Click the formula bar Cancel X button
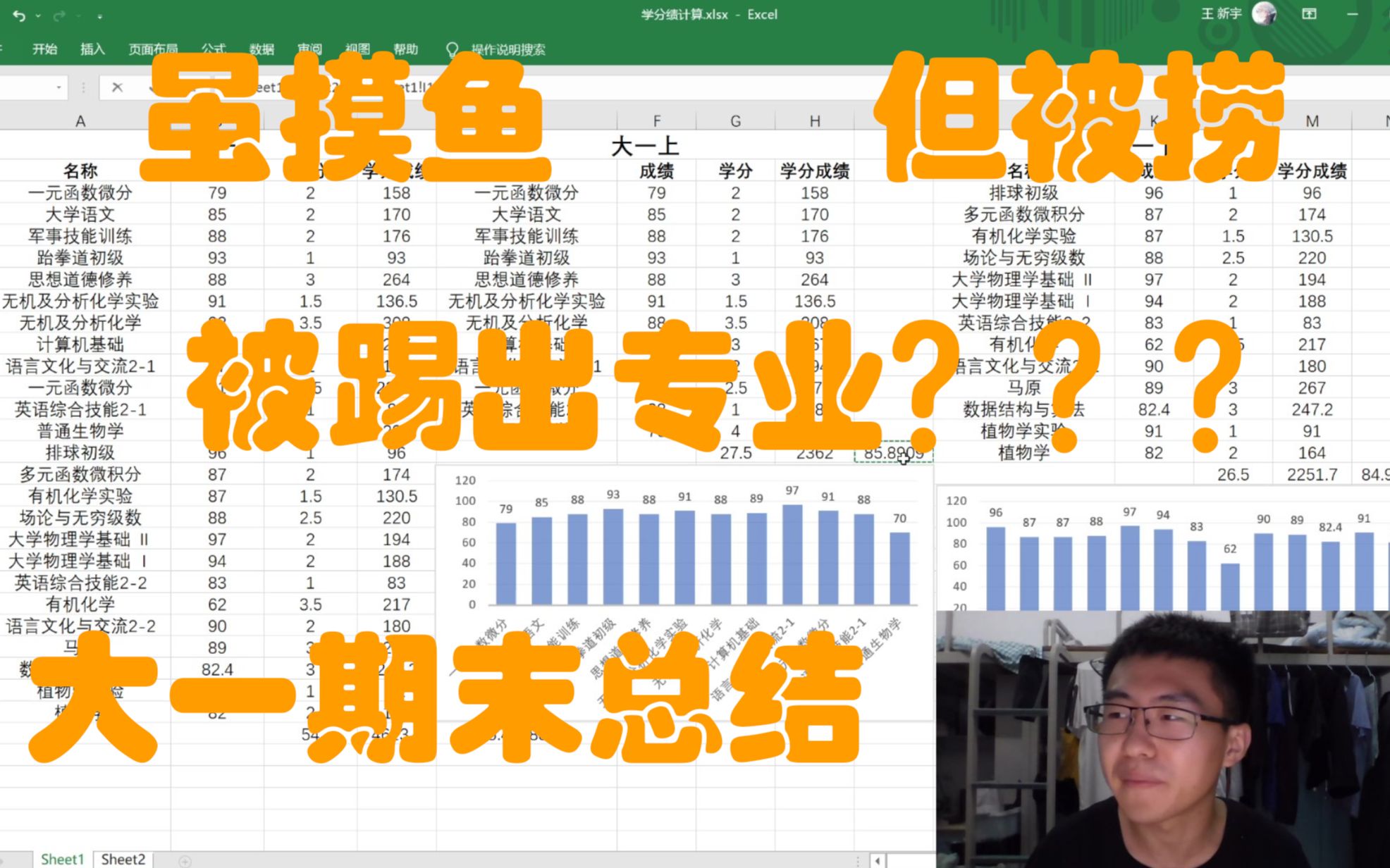This screenshot has width=1390, height=868. point(117,87)
